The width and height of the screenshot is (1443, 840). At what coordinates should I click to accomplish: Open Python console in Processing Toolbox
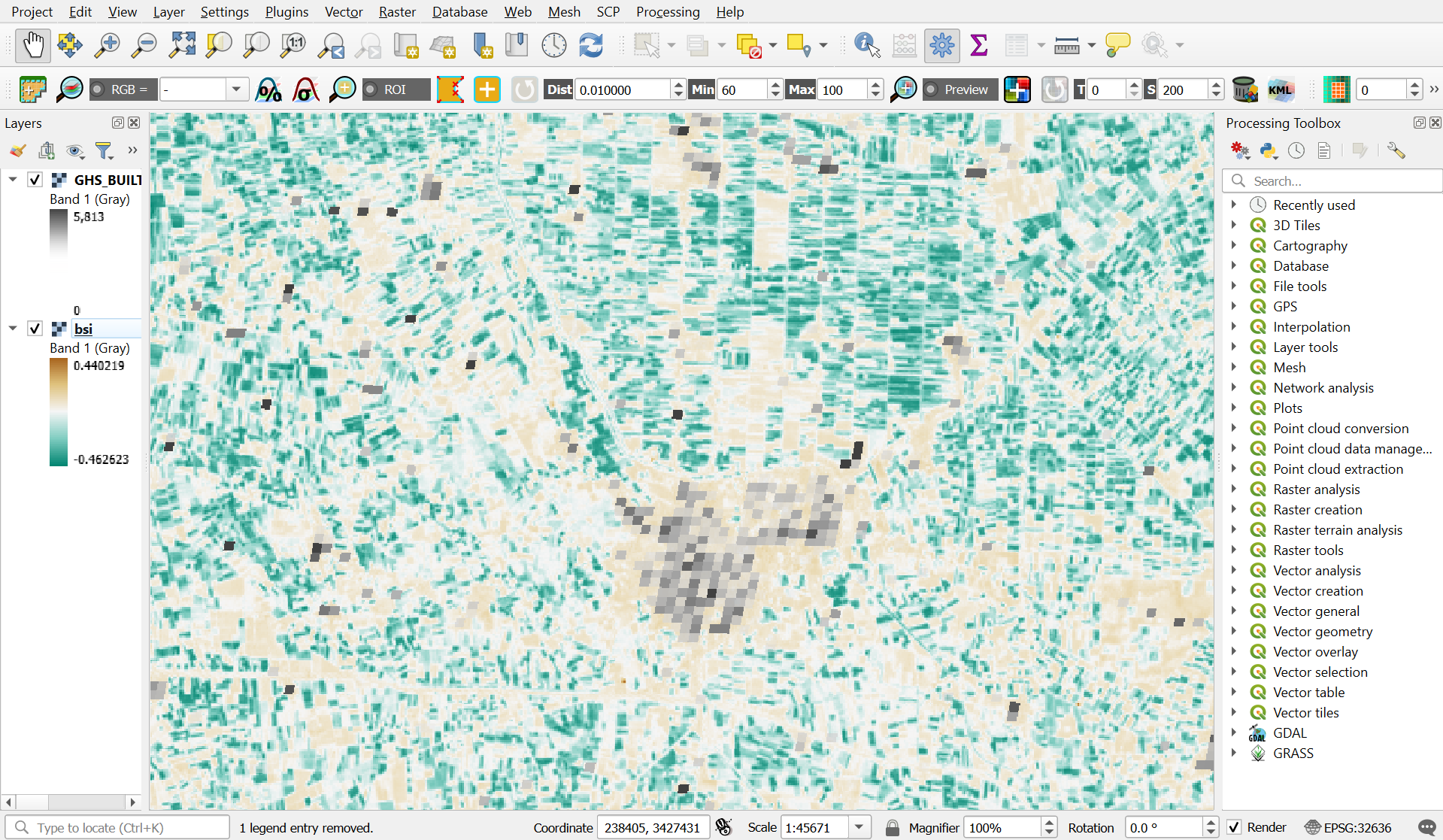1269,150
